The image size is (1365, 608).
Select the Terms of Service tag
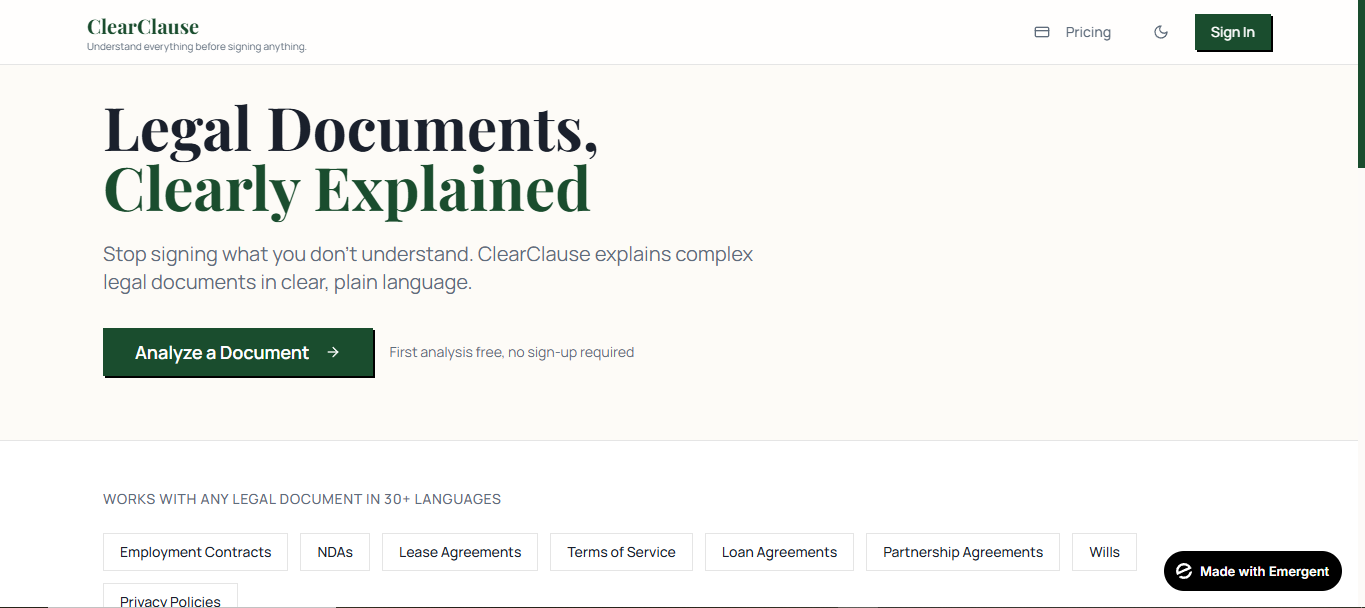tap(621, 552)
